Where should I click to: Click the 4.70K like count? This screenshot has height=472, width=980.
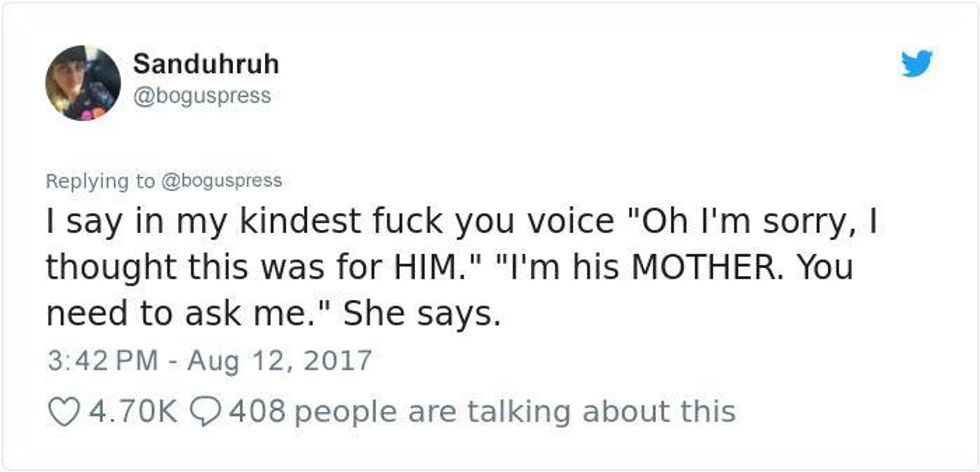pos(133,412)
